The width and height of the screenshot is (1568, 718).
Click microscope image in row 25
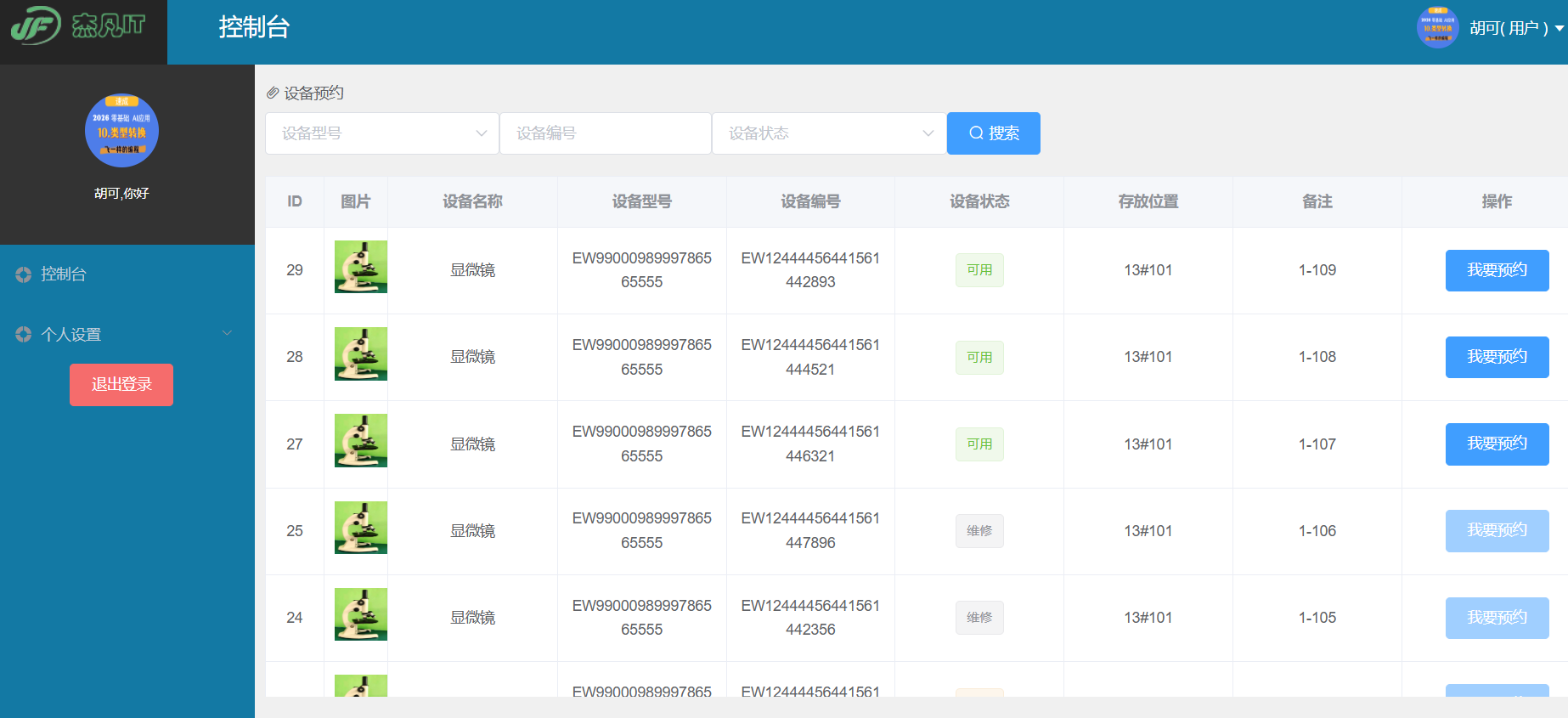click(361, 528)
